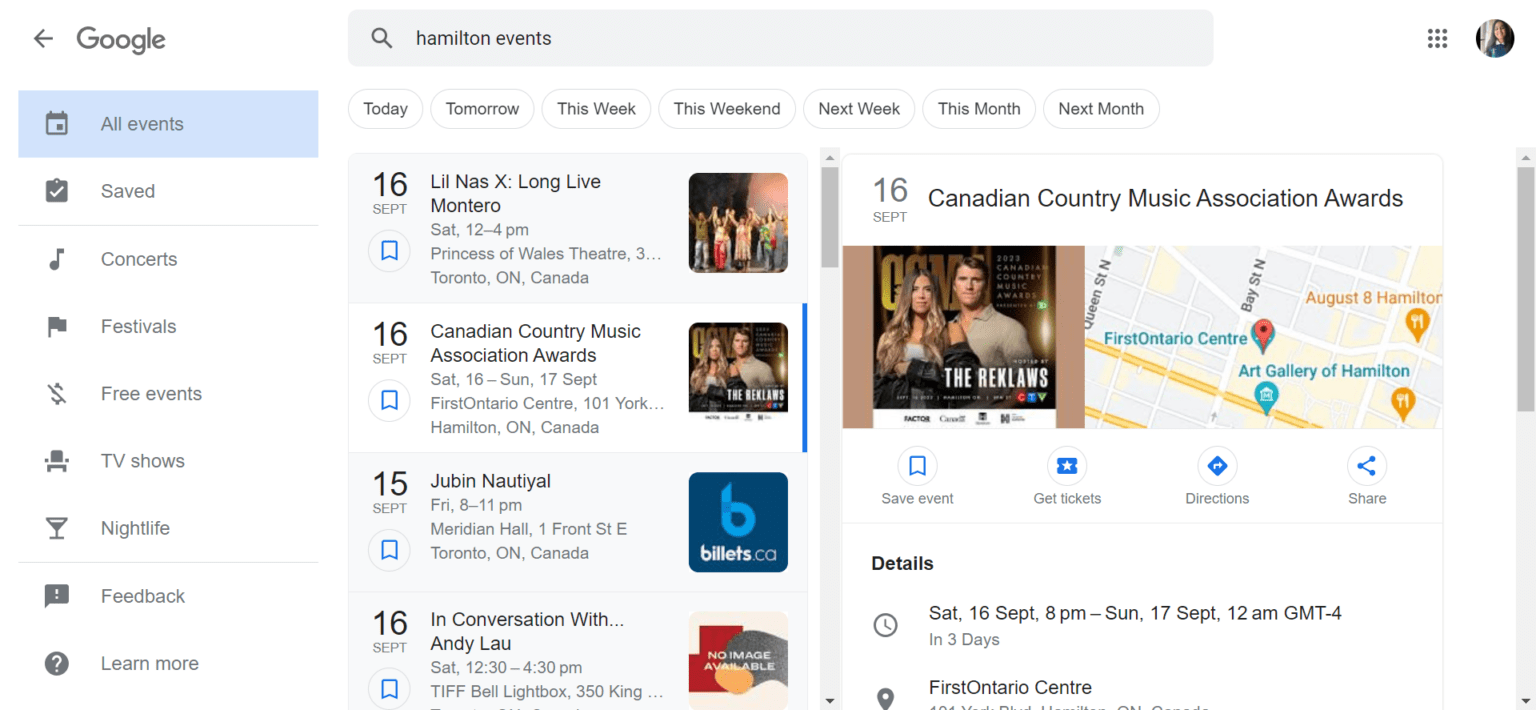Bookmark the Lil Nas X: Long Live Montero event
Viewport: 1536px width, 710px height.
[390, 251]
